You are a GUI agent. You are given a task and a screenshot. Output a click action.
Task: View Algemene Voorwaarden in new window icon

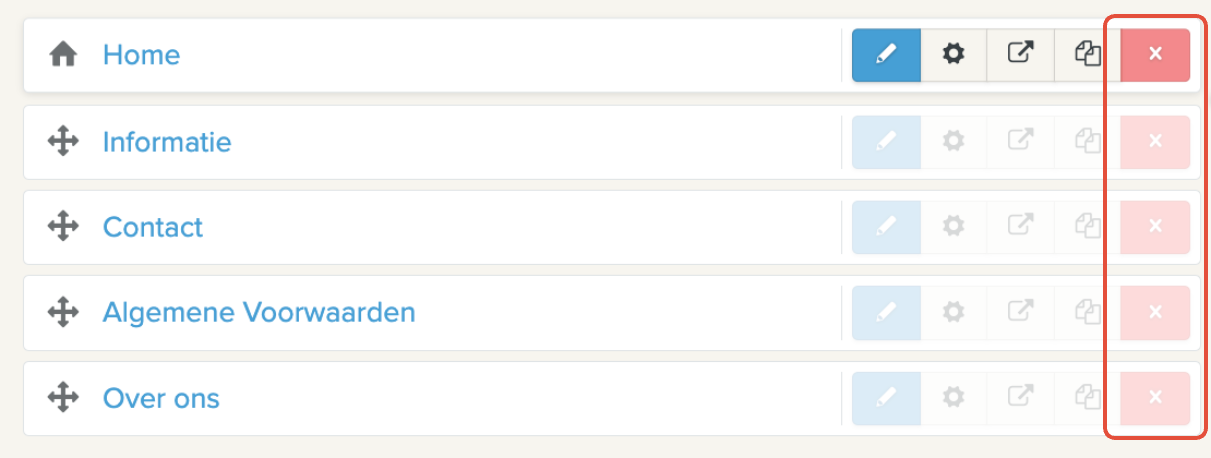point(1020,313)
